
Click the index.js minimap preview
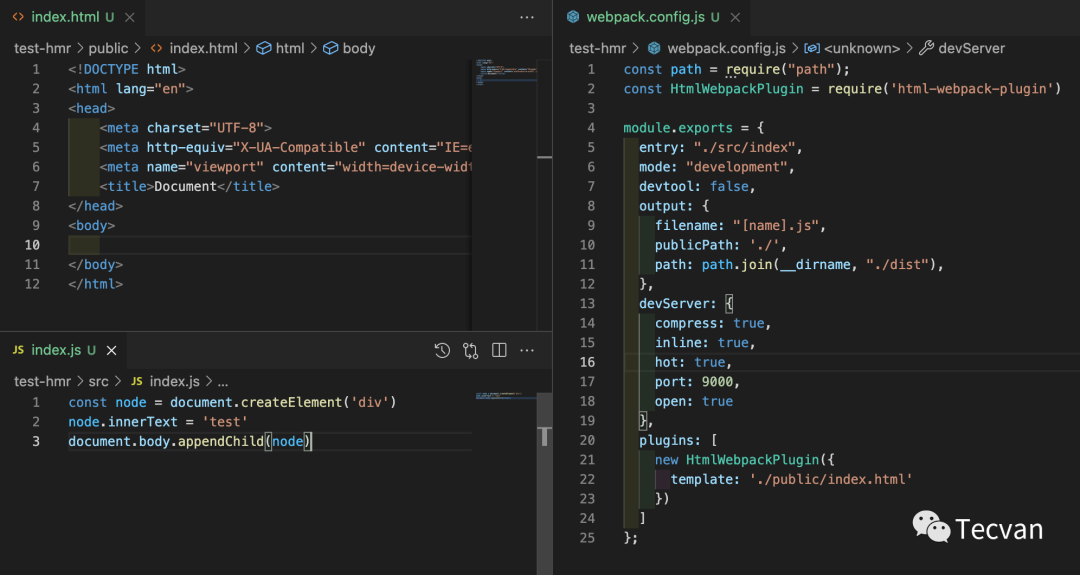[506, 396]
